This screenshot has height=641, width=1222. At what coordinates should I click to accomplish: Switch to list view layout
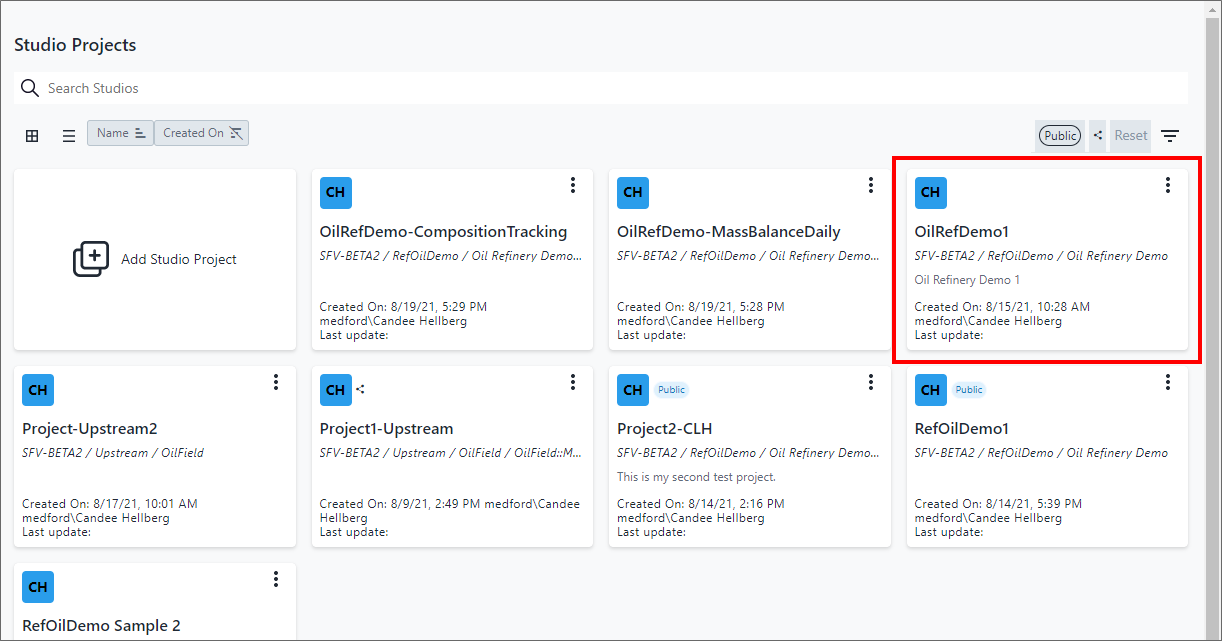69,136
